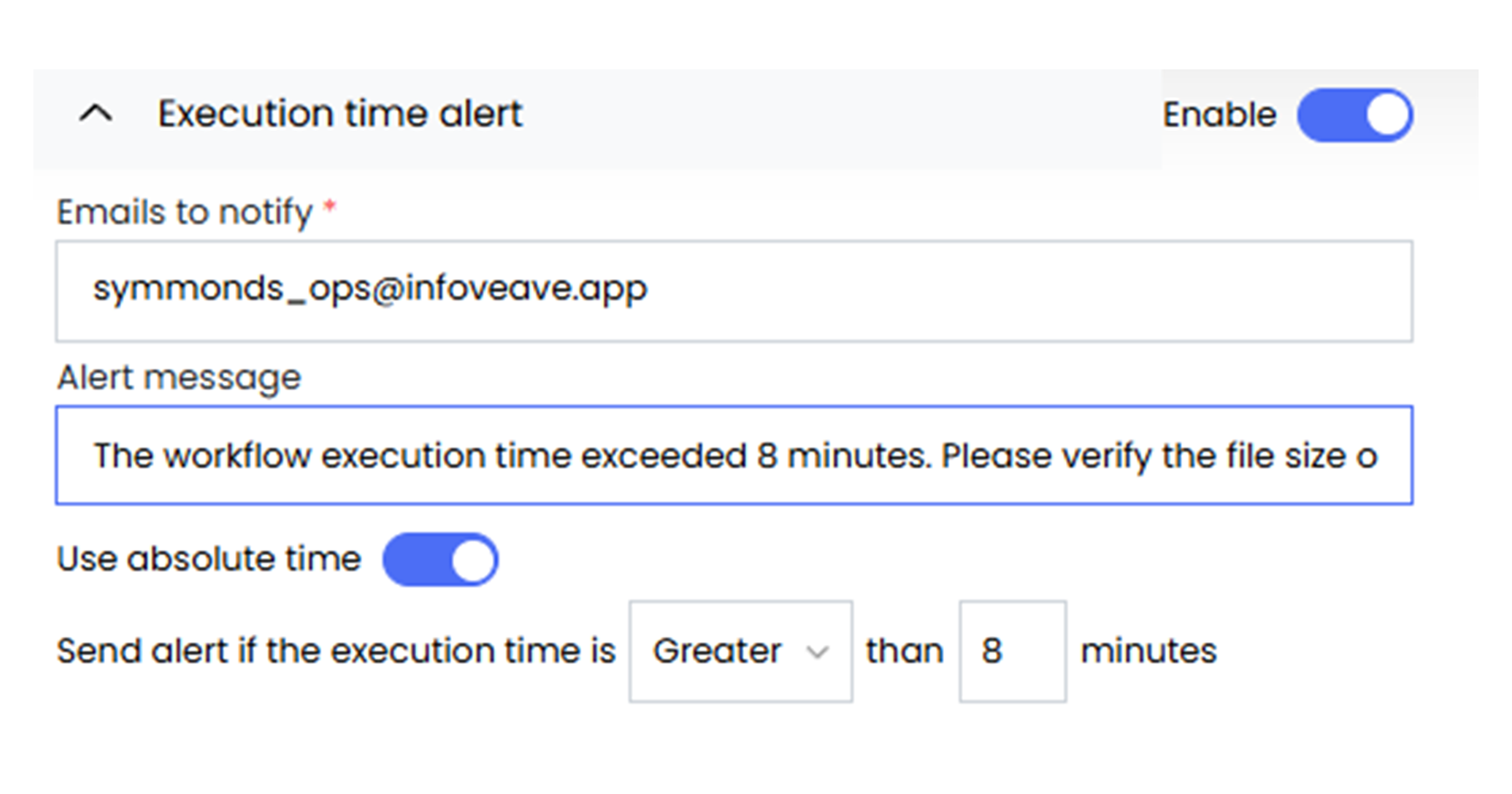
Task: Open the Greater comparison dropdown
Action: tap(717, 651)
